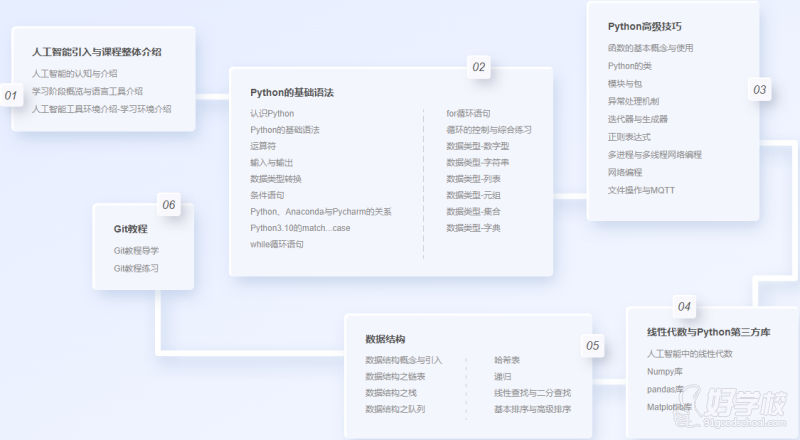The image size is (800, 440).
Task: Select Python3.10的match...case topic
Action: pyautogui.click(x=300, y=228)
